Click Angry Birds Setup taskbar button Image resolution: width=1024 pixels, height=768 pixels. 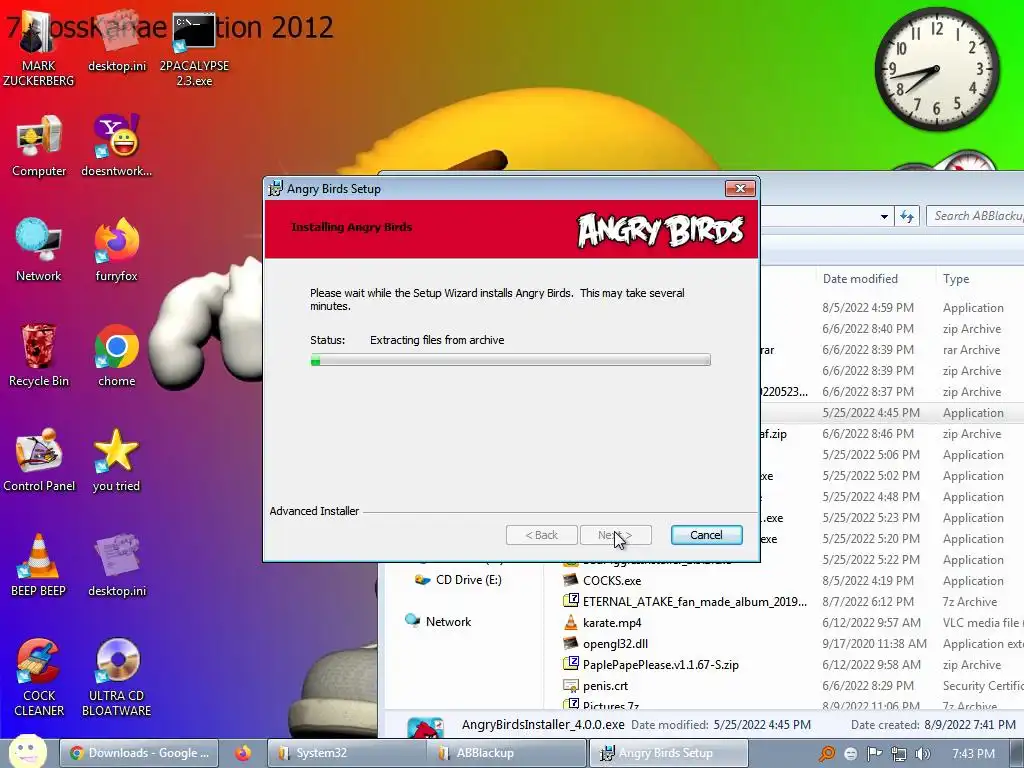(x=669, y=753)
